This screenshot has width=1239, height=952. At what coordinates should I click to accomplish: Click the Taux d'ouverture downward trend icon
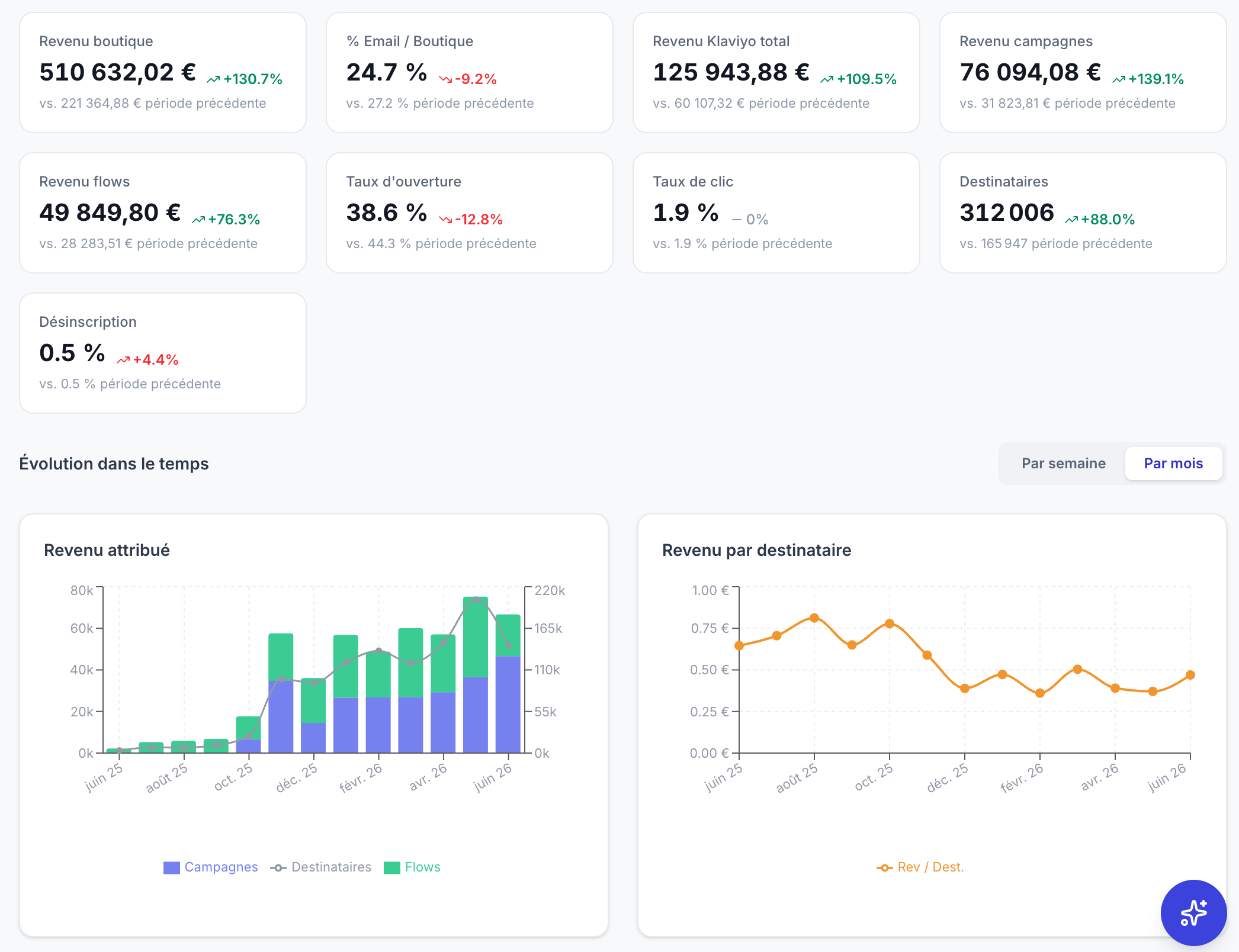coord(445,220)
